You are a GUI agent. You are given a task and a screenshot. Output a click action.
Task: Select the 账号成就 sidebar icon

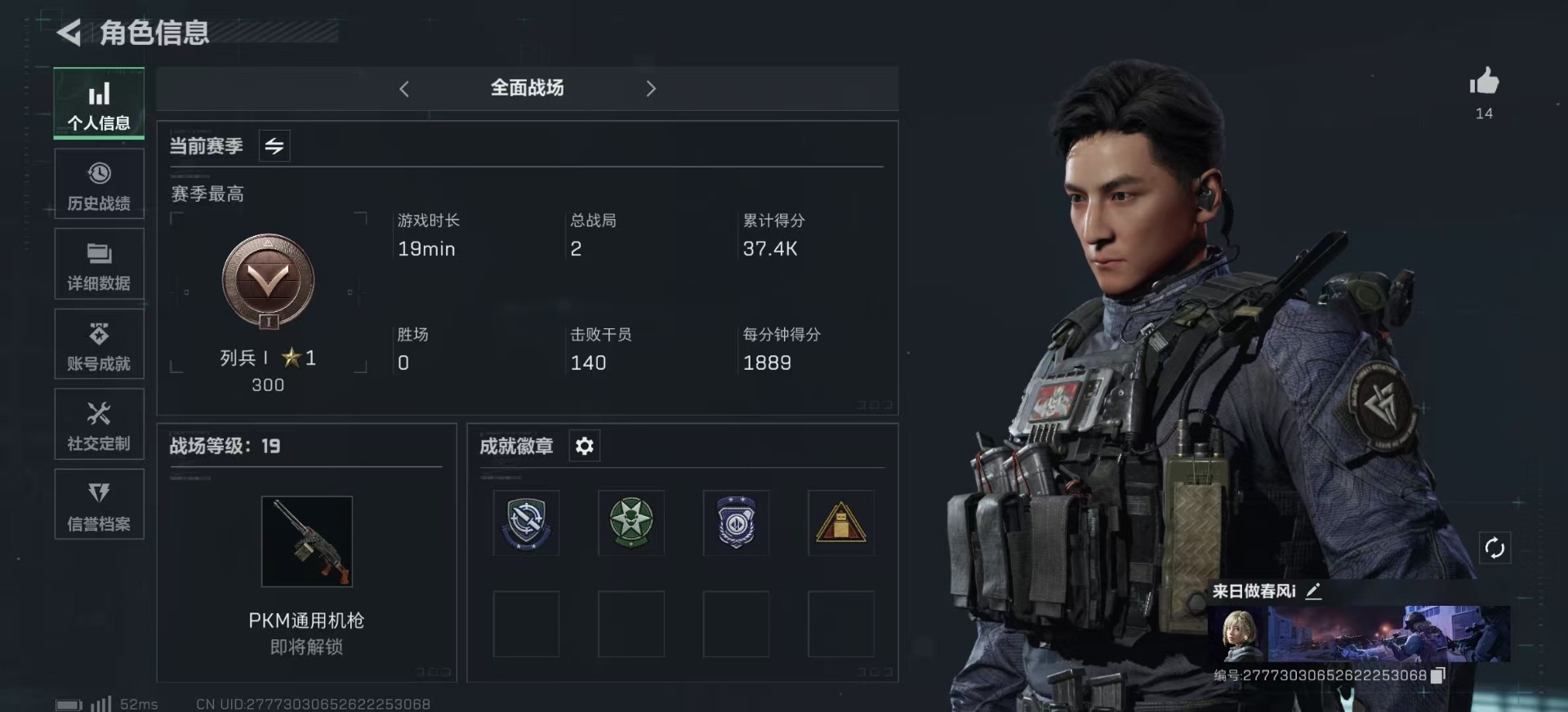pyautogui.click(x=99, y=345)
